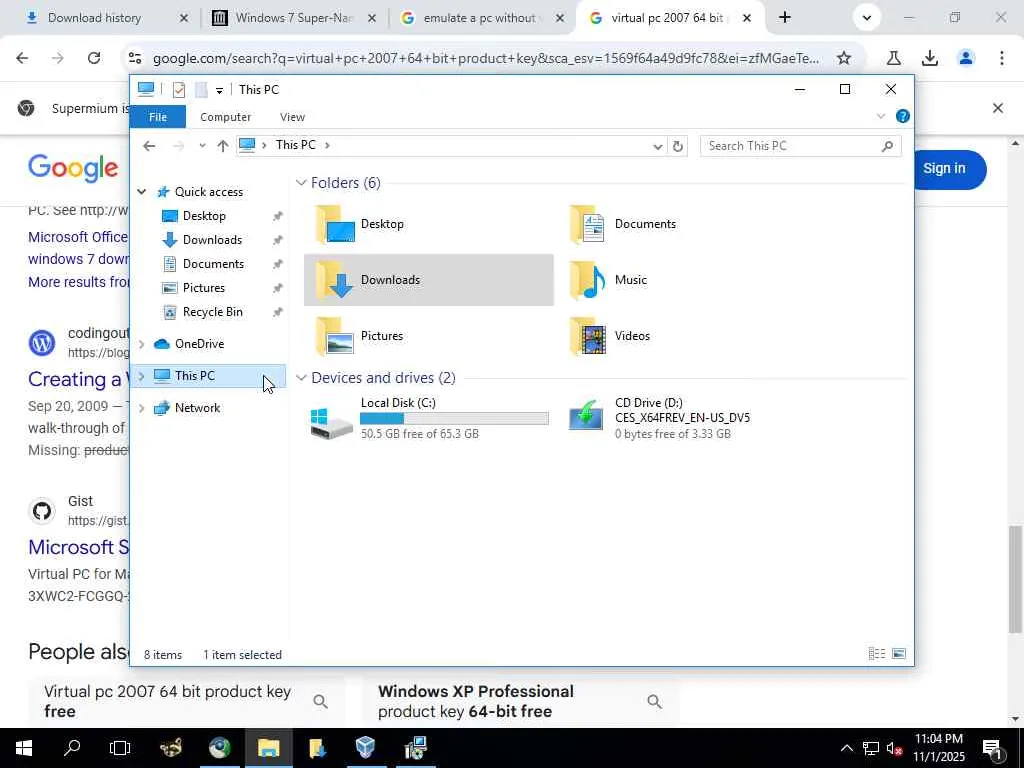Open the View ribbon tab

[292, 117]
